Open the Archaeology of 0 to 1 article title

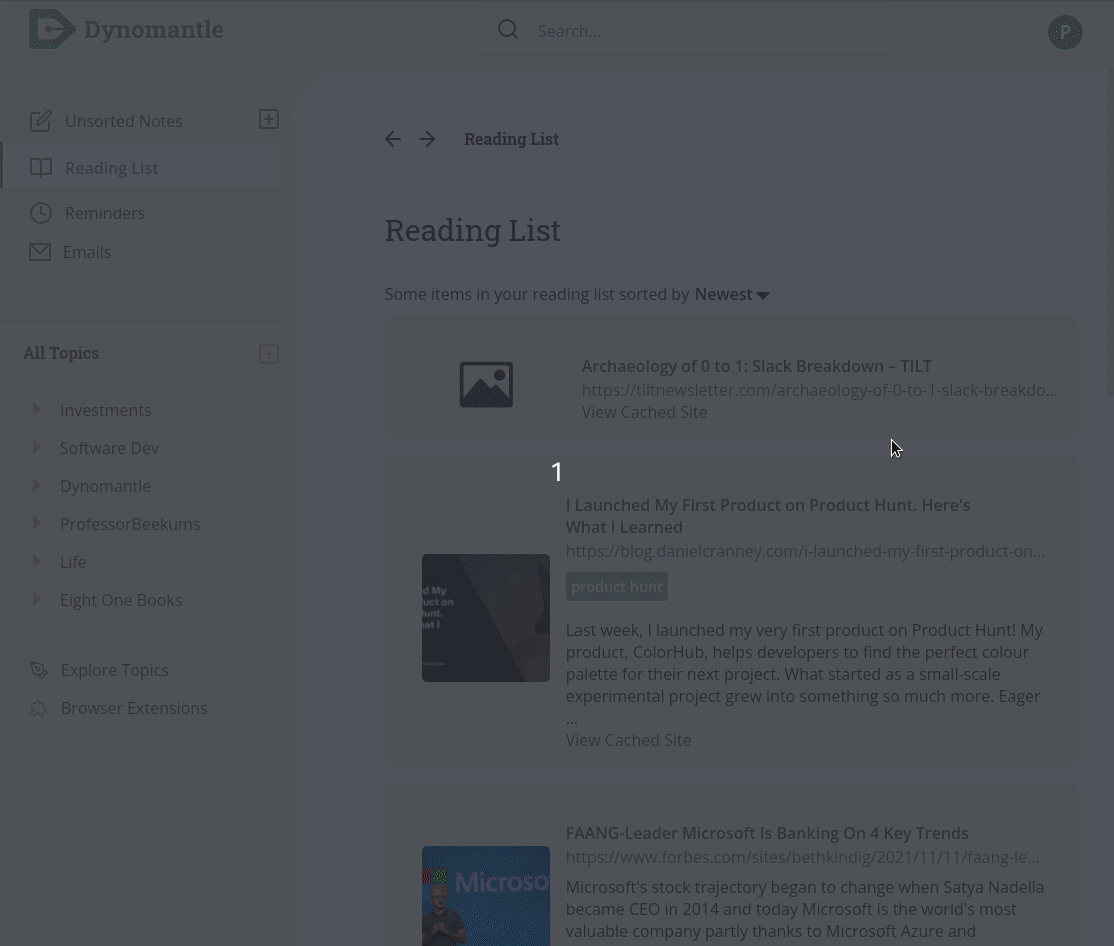click(x=757, y=366)
